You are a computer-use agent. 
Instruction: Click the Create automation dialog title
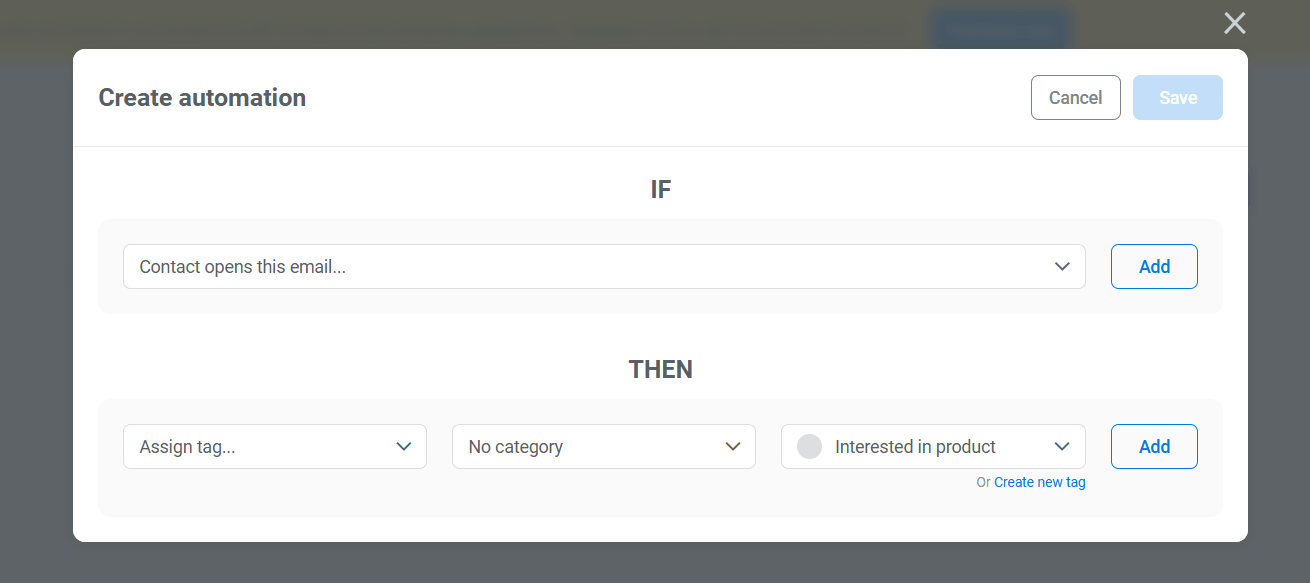(202, 97)
